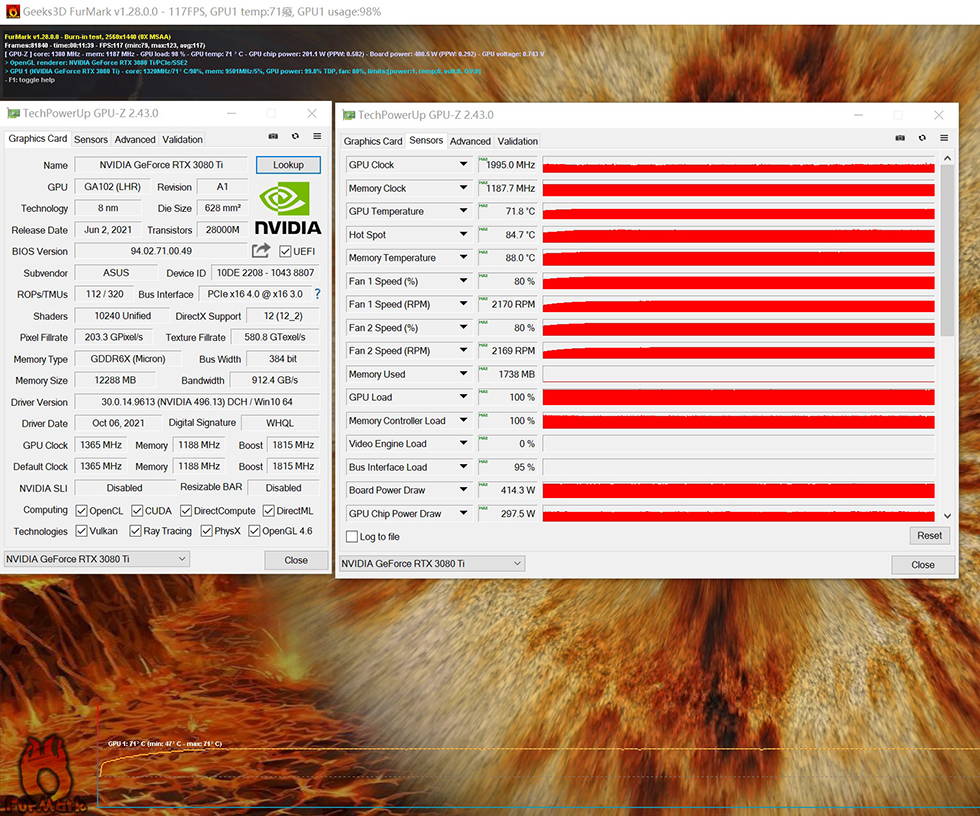Screen dimensions: 980x816
Task: Open the GPU selector dropdown showing RTX 3080 Ti
Action: [95, 560]
